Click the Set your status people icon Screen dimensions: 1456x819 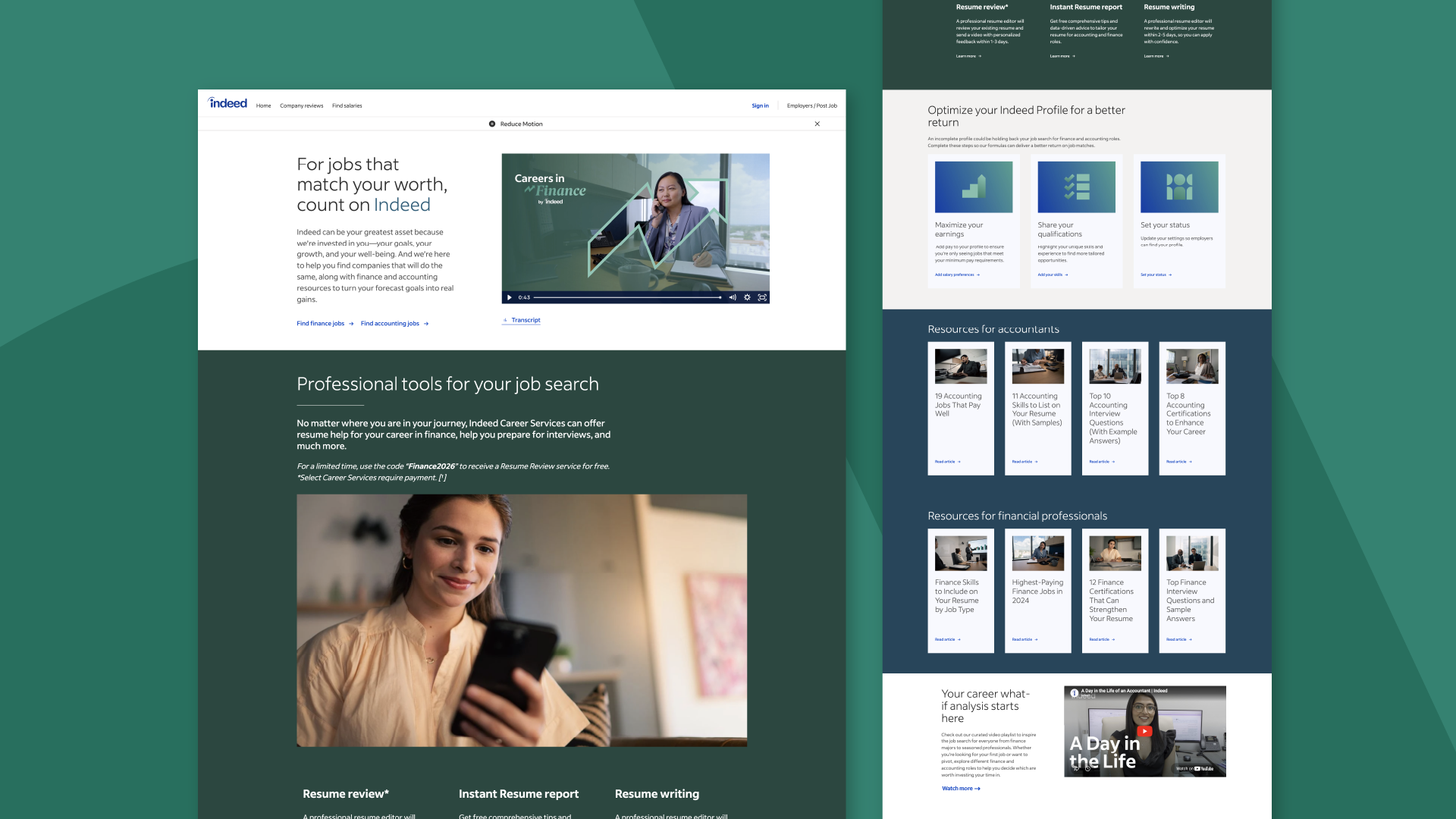pos(1179,187)
